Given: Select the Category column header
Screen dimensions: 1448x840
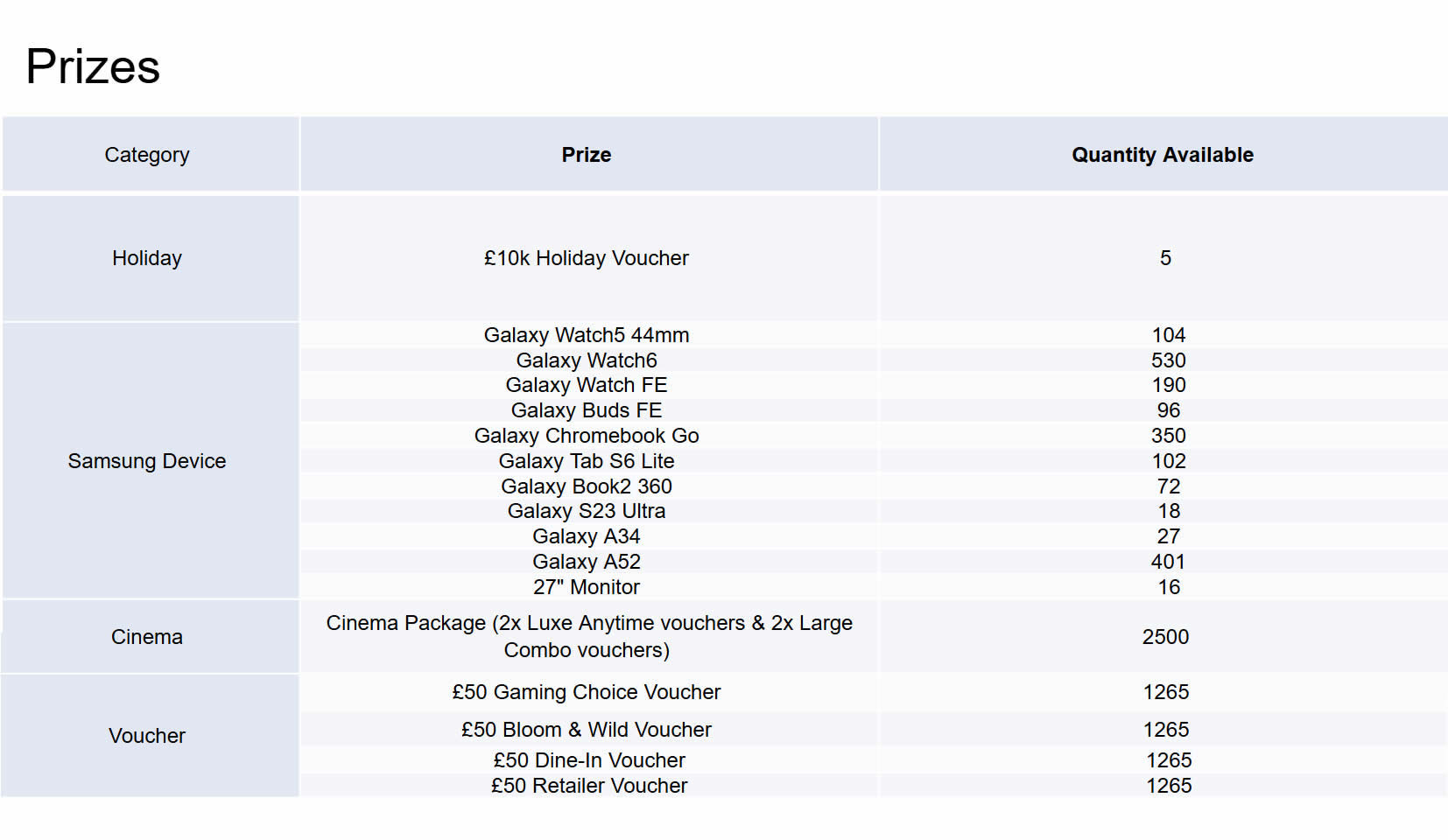Looking at the screenshot, I should click(x=147, y=155).
